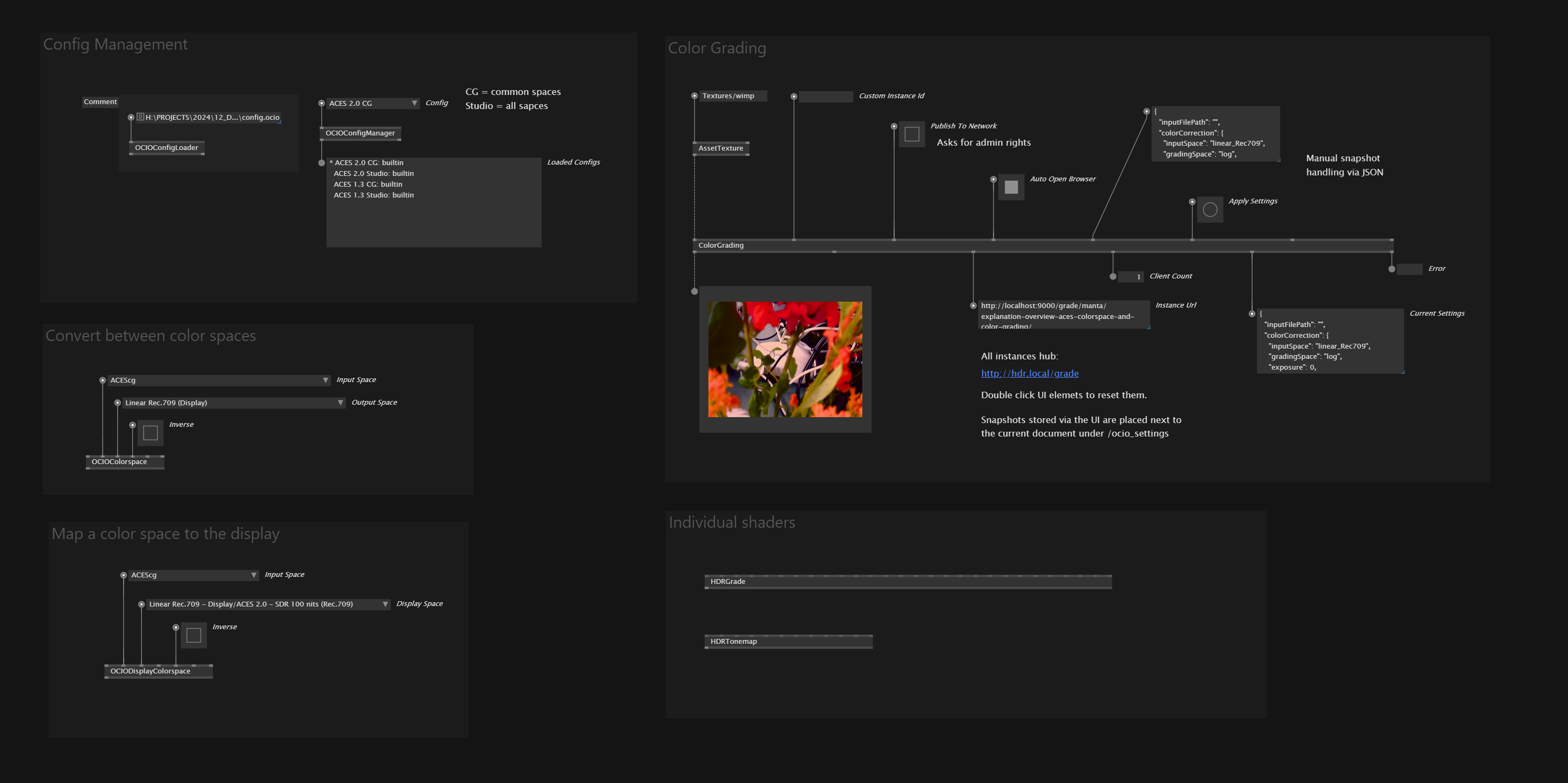
Task: Select ACES 1.3 Studio in Loaded Configs
Action: click(x=373, y=195)
